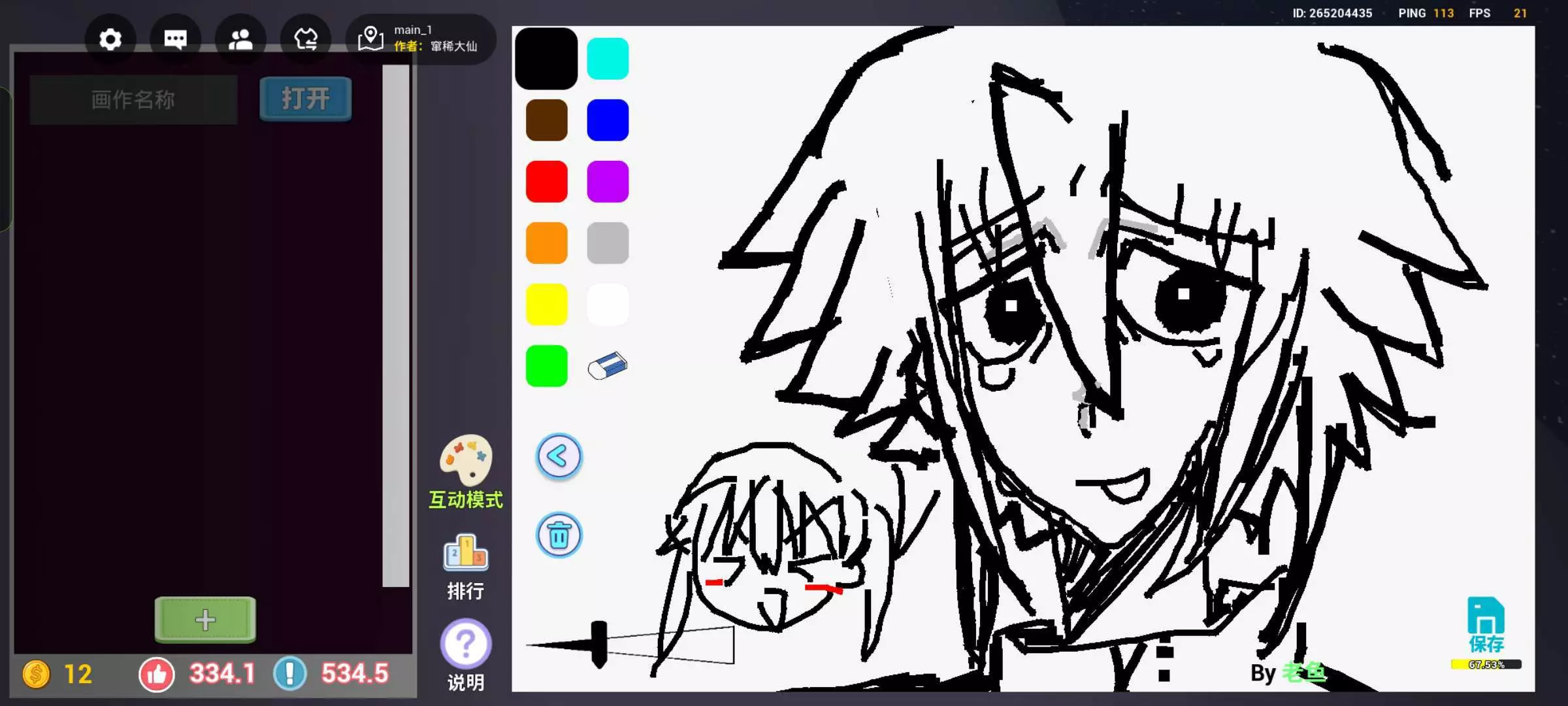Select the eraser tool
The width and height of the screenshot is (1568, 706).
(x=607, y=366)
